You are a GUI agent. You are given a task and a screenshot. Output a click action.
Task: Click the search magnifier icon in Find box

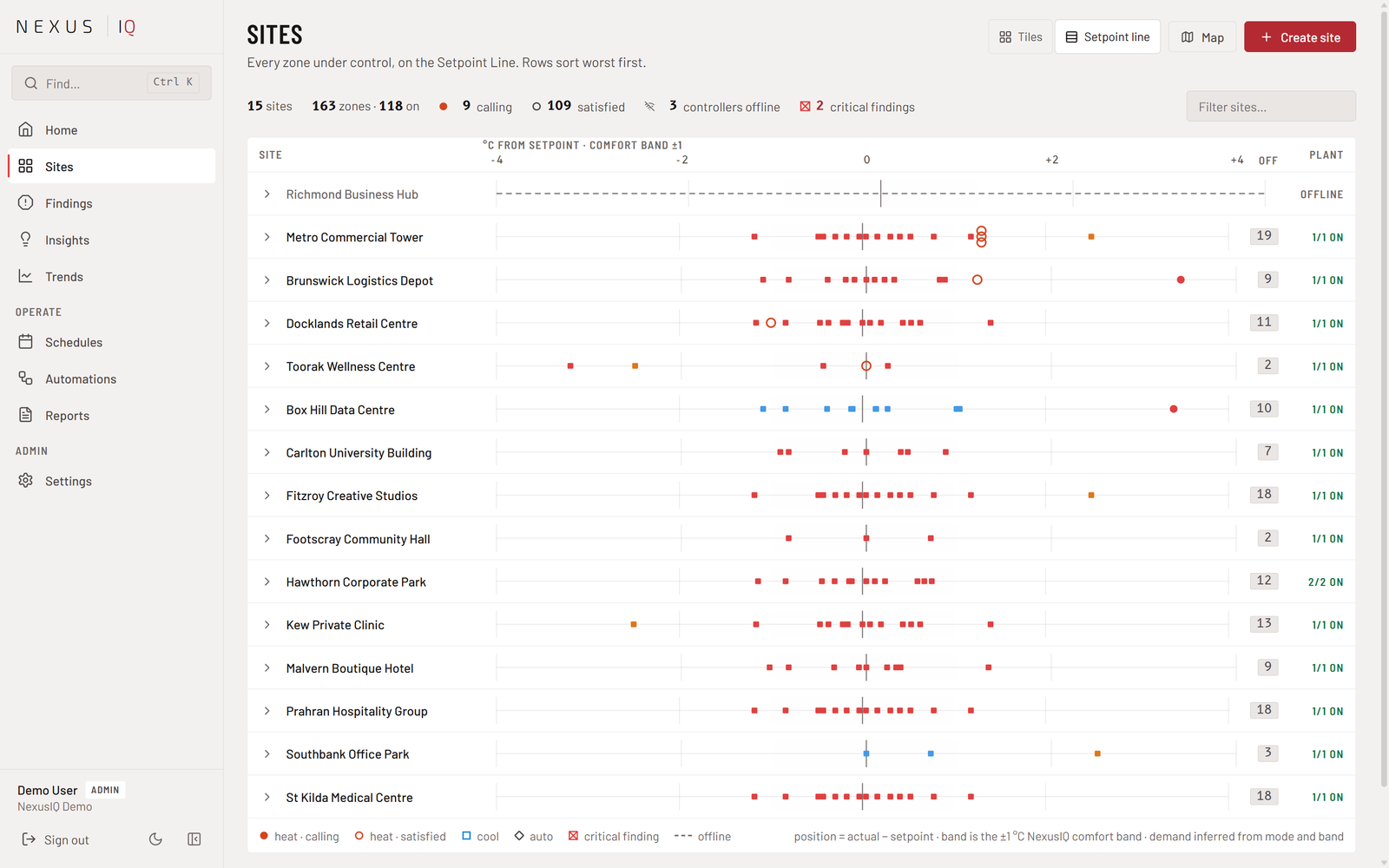[x=31, y=83]
